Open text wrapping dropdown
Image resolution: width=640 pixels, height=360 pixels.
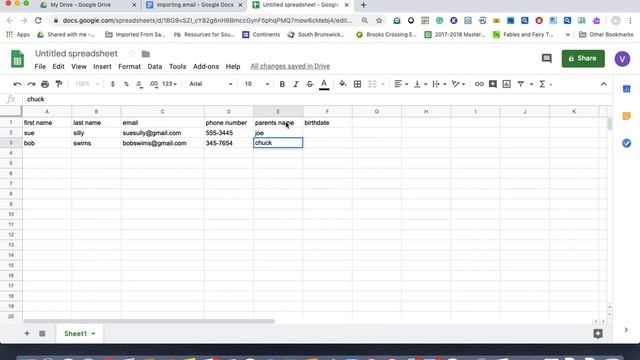point(439,84)
